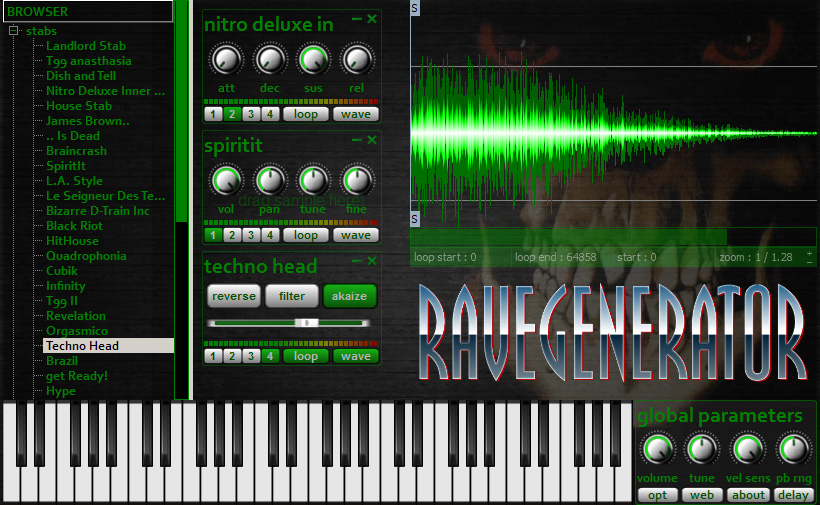This screenshot has width=820, height=505.
Task: Toggle filter in techno head panel
Action: coord(292,296)
